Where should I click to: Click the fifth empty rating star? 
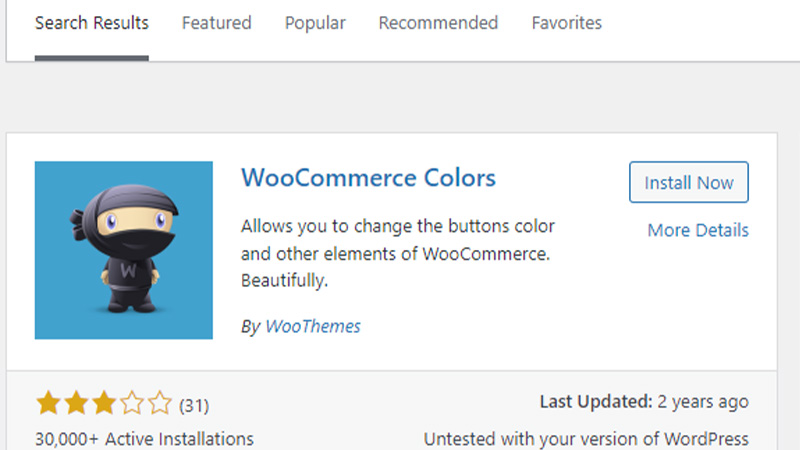pos(160,403)
